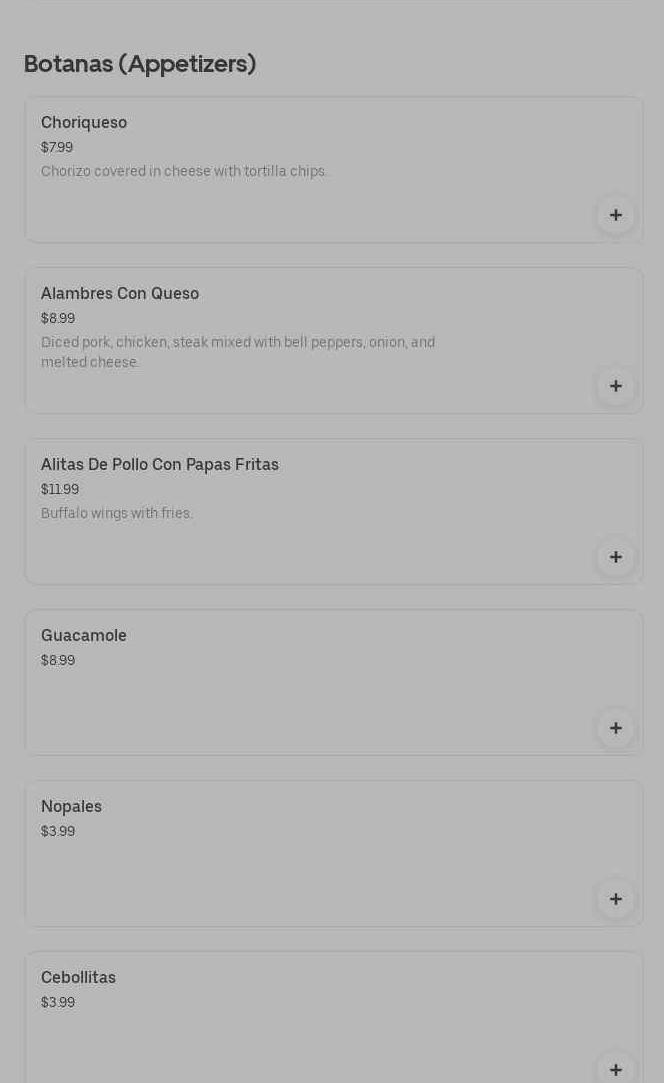This screenshot has height=1083, width=664.
Task: Click the Alambres Con Queso description text
Action: click(x=238, y=352)
